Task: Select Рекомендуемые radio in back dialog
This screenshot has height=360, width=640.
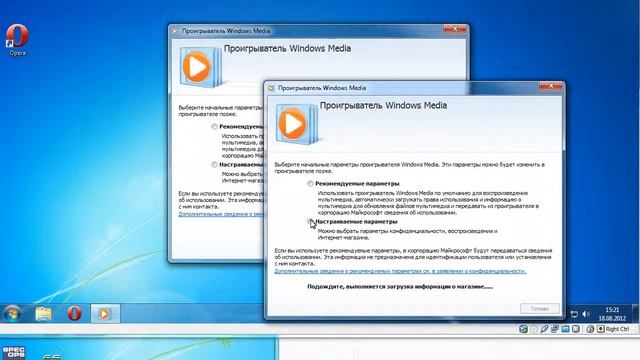Action: tap(214, 127)
